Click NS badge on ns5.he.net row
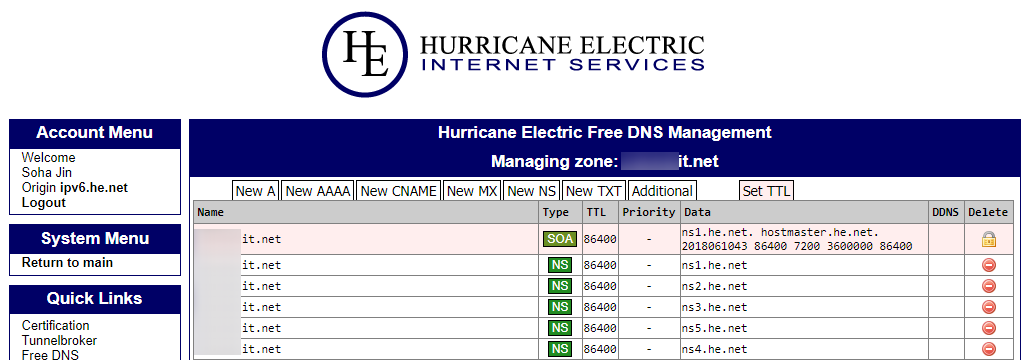This screenshot has width=1030, height=360. (560, 328)
